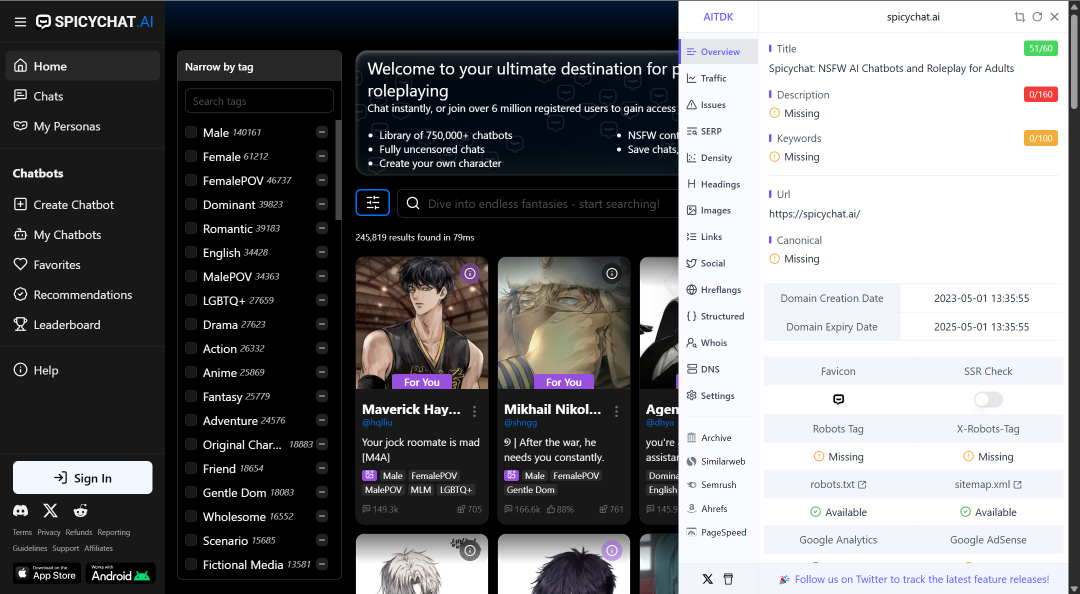1080x594 pixels.
Task: Open Settings in AITDK sidebar
Action: 718,396
